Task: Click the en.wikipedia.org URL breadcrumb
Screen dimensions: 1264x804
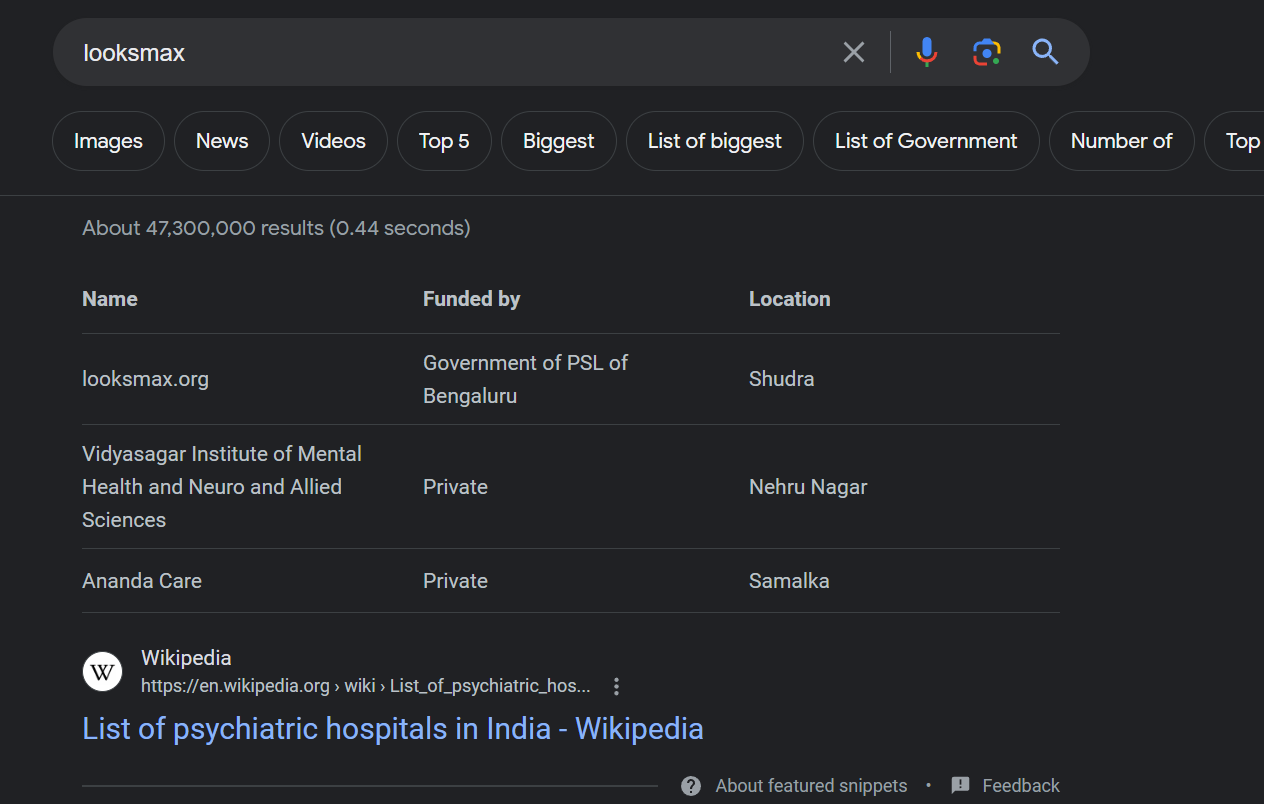Action: (x=365, y=686)
